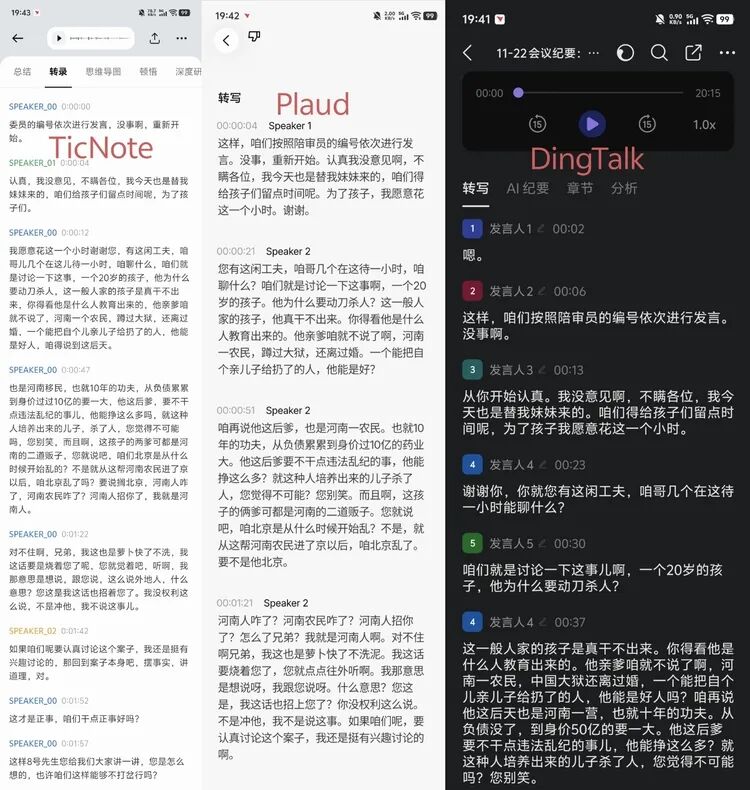The image size is (750, 790).
Task: Select the 转写 tab in DingTalk
Action: click(475, 188)
